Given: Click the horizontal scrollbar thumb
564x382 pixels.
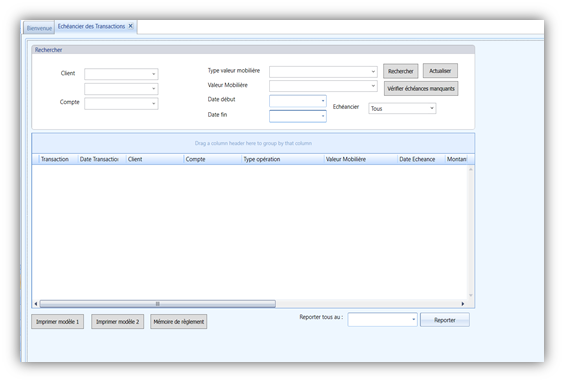Looking at the screenshot, I should (x=158, y=304).
